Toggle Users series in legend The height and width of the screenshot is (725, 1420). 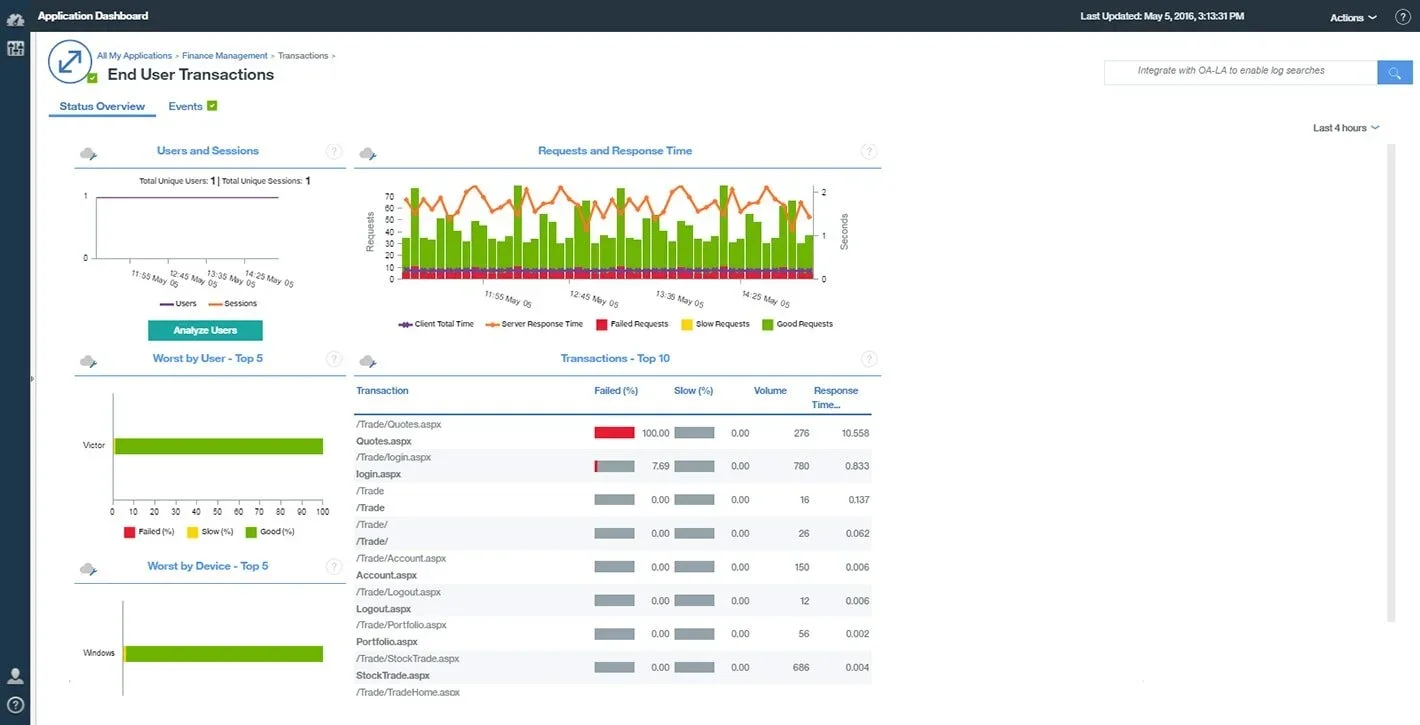coord(178,304)
